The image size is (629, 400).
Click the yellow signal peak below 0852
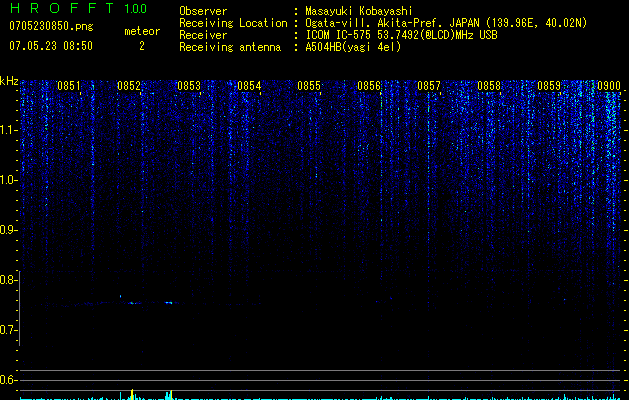(x=132, y=394)
